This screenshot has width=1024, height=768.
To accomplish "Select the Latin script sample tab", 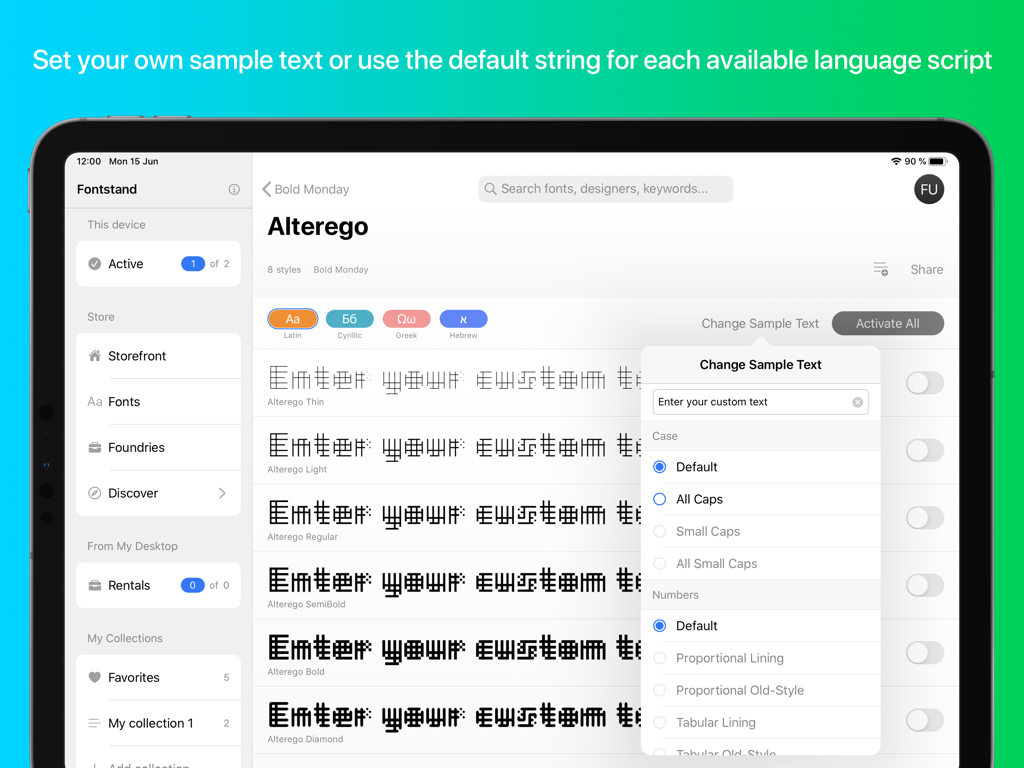I will click(x=292, y=319).
